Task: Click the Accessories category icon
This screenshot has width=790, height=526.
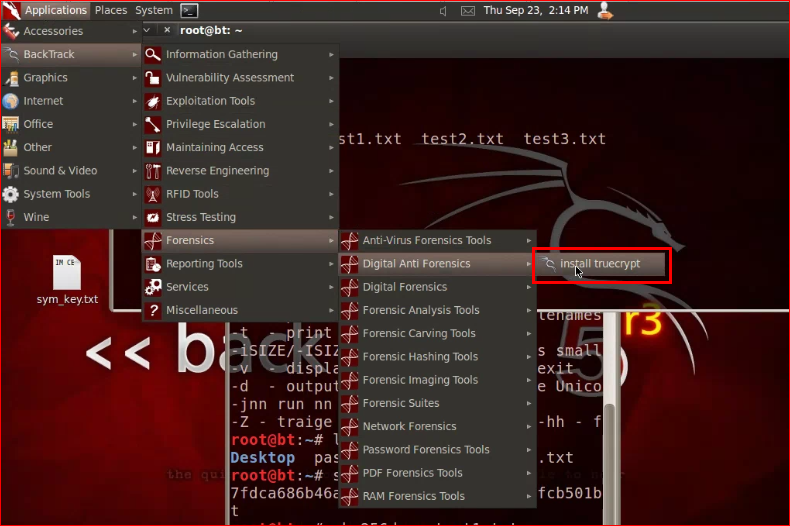Action: coord(11,31)
